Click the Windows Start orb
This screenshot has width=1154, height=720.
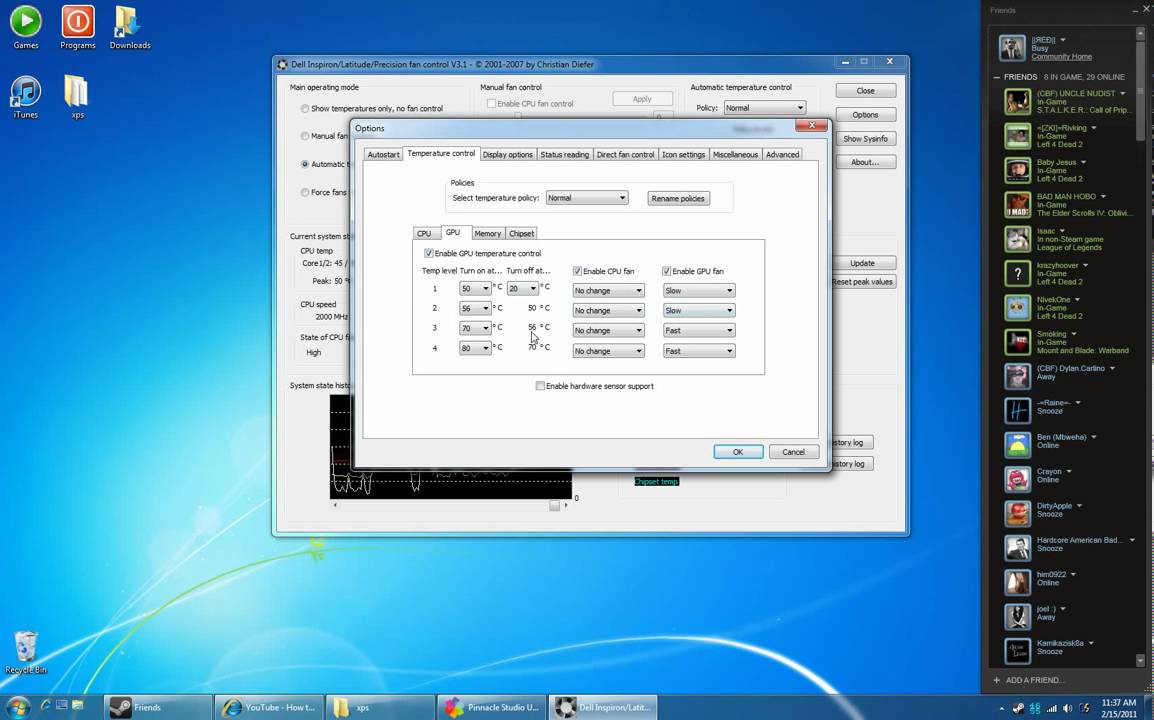click(x=17, y=707)
